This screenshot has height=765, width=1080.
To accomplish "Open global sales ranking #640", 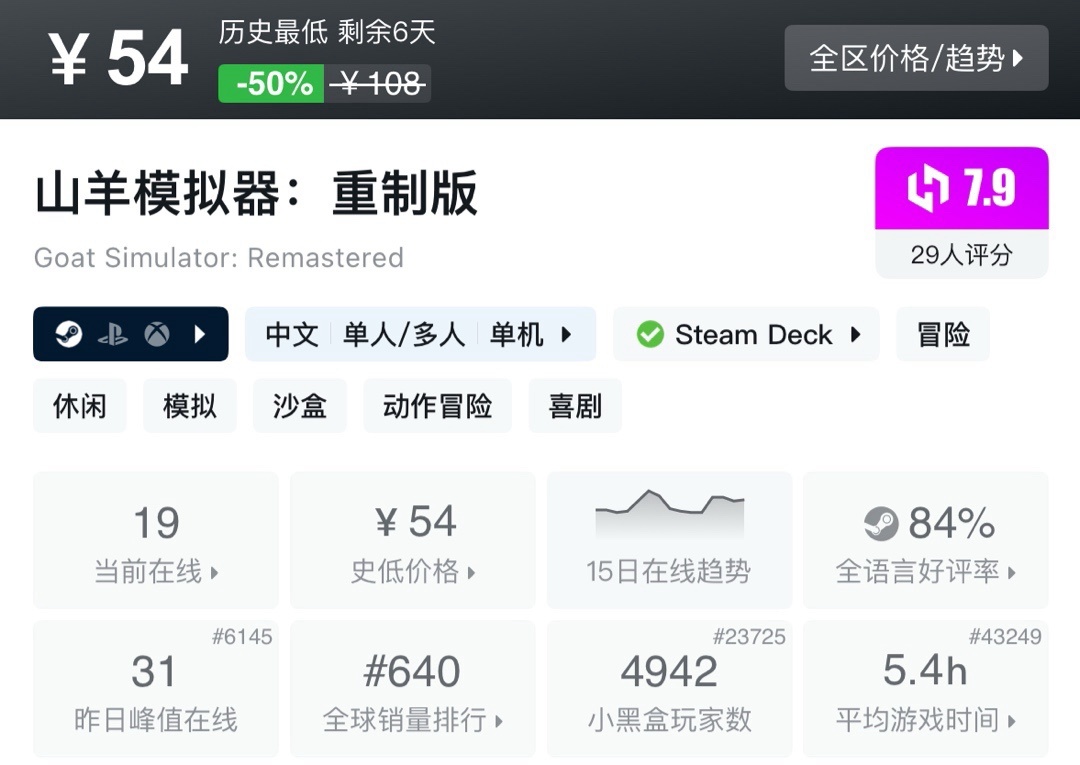I will [413, 689].
